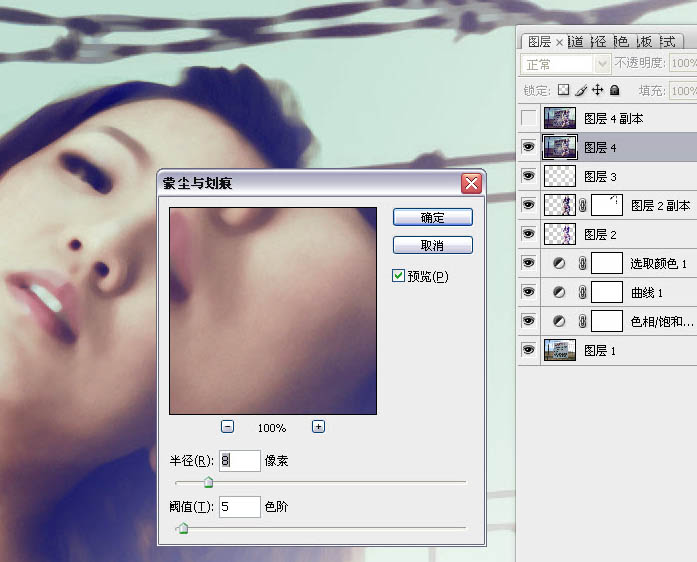Click the 不透明度 opacity value box
This screenshot has width=697, height=562.
[683, 64]
